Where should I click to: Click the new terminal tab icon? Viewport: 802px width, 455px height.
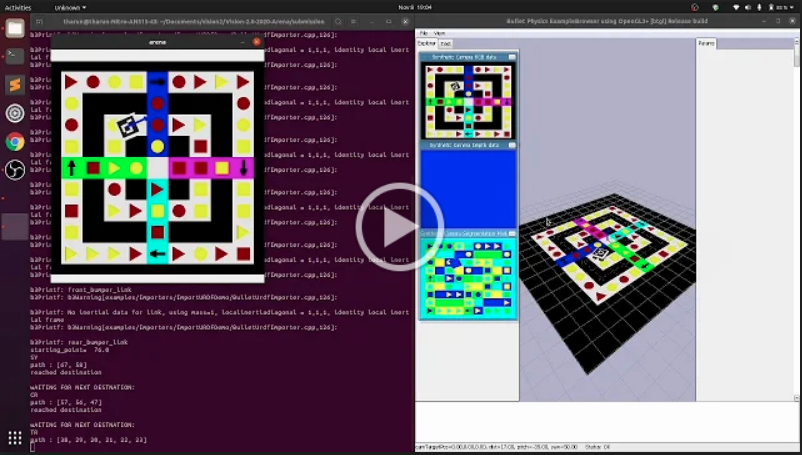(x=37, y=20)
